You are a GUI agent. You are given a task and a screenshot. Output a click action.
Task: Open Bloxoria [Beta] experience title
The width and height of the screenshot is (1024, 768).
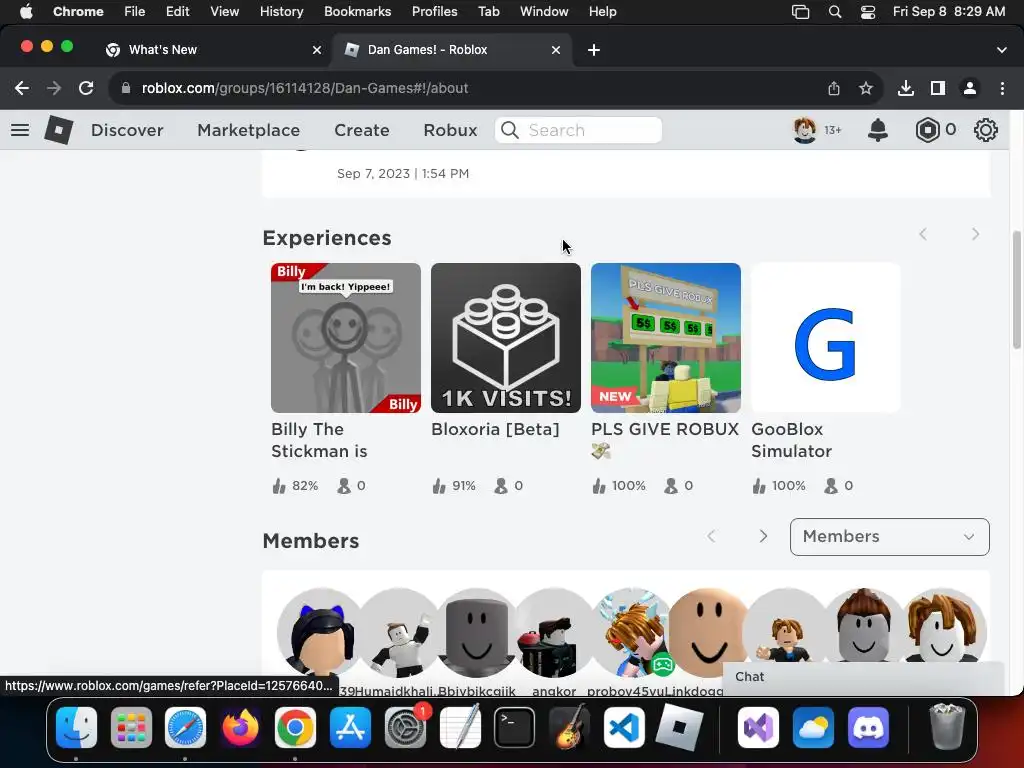pos(495,429)
